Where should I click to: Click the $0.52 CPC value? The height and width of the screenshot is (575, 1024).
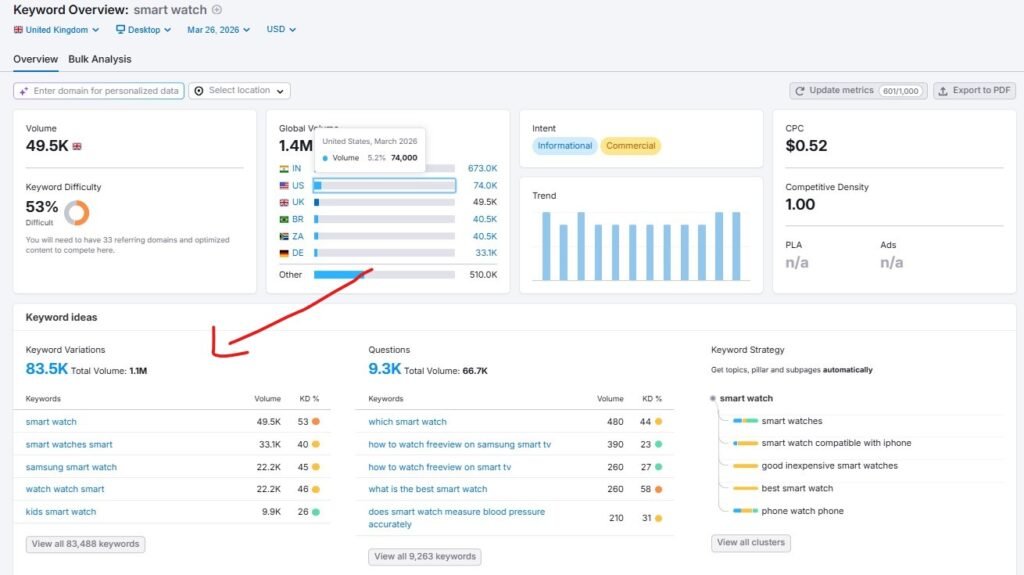click(x=806, y=146)
